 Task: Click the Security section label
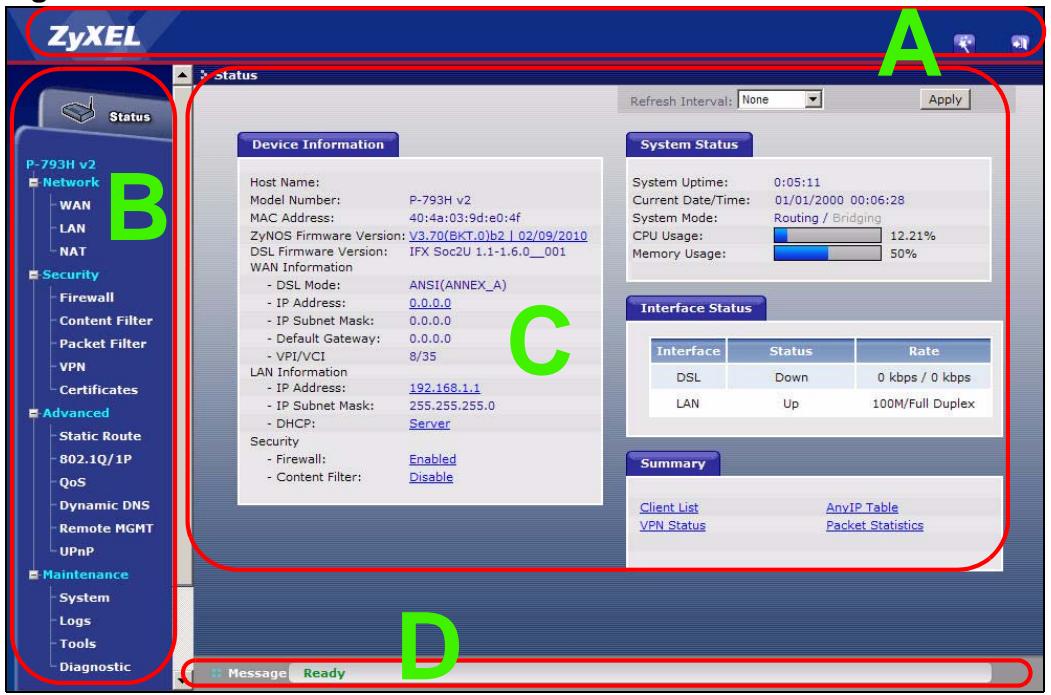tap(70, 275)
